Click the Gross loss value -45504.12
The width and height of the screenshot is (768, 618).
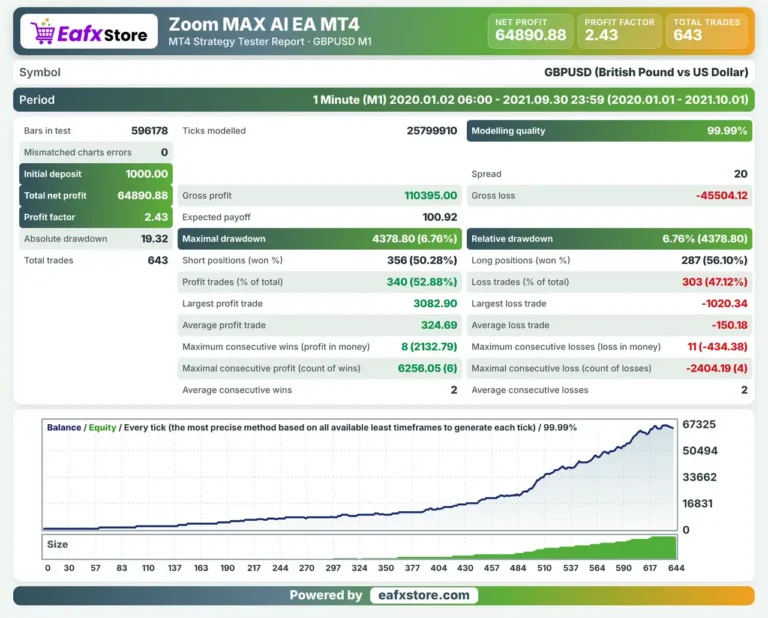(x=721, y=195)
